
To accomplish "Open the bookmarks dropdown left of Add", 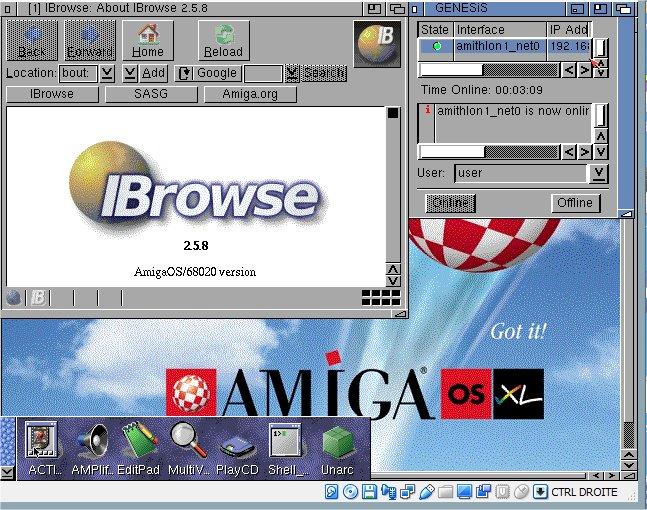I will click(x=130, y=73).
